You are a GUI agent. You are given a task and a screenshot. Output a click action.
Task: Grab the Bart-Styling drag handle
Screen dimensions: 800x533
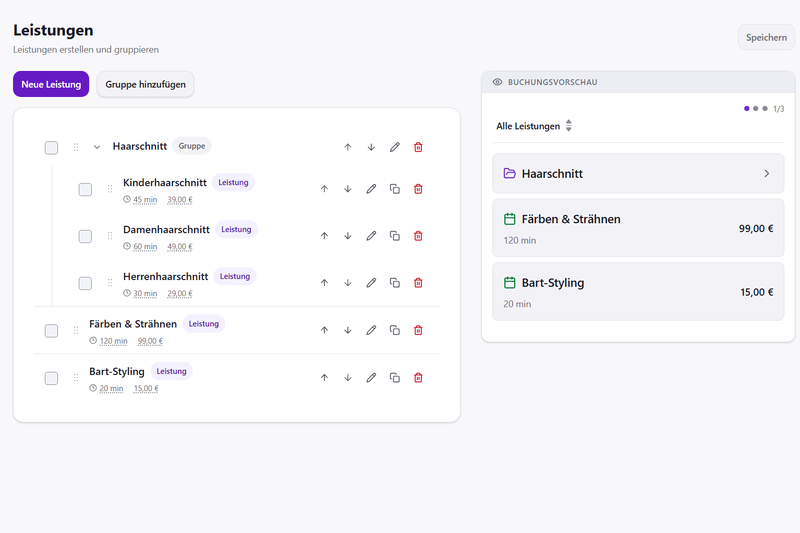point(76,378)
